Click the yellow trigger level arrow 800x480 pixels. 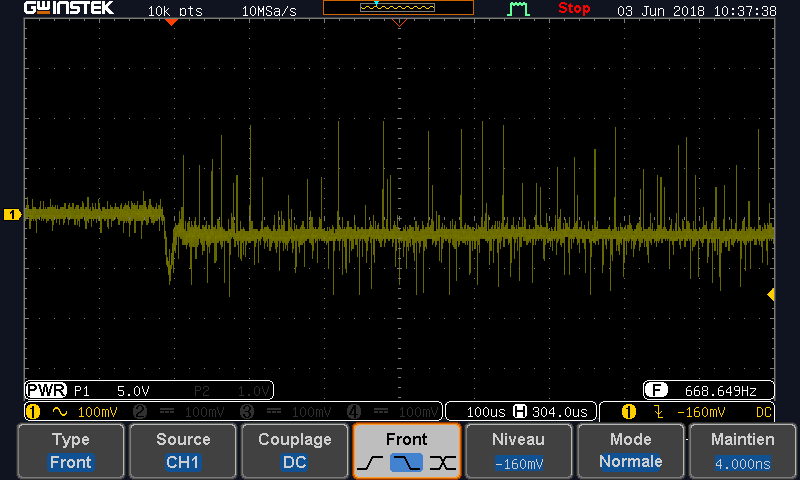pos(771,295)
